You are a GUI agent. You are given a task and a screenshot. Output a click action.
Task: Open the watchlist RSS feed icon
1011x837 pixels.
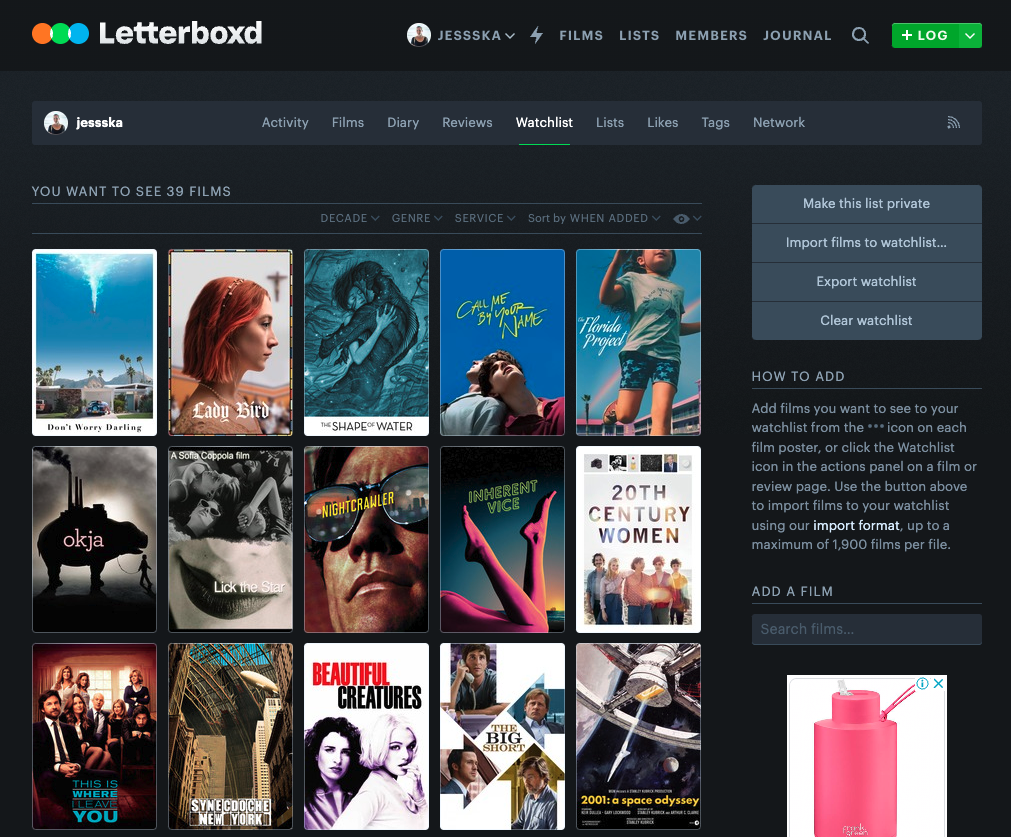(x=953, y=122)
